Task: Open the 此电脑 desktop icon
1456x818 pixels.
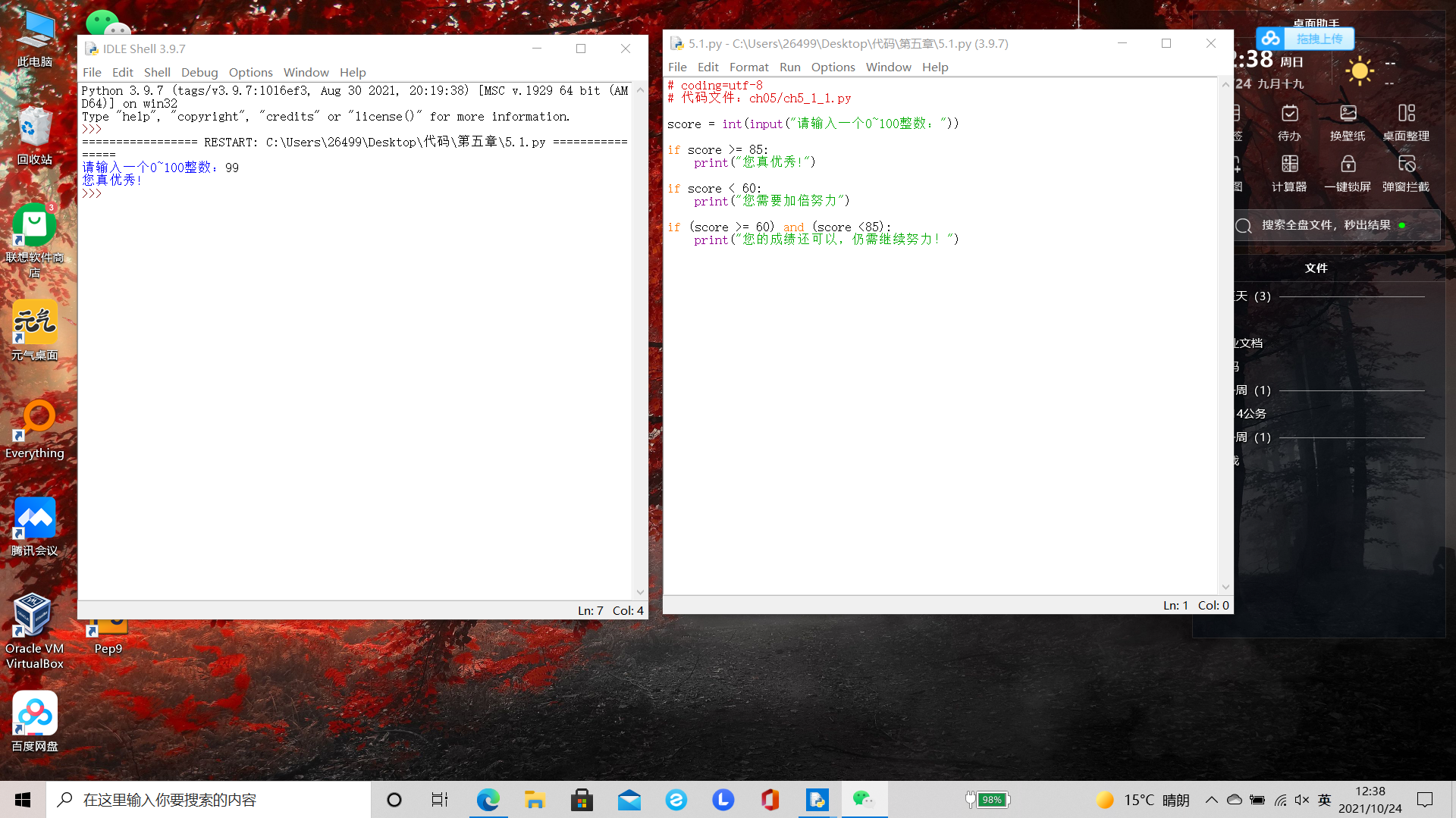Action: tap(35, 38)
